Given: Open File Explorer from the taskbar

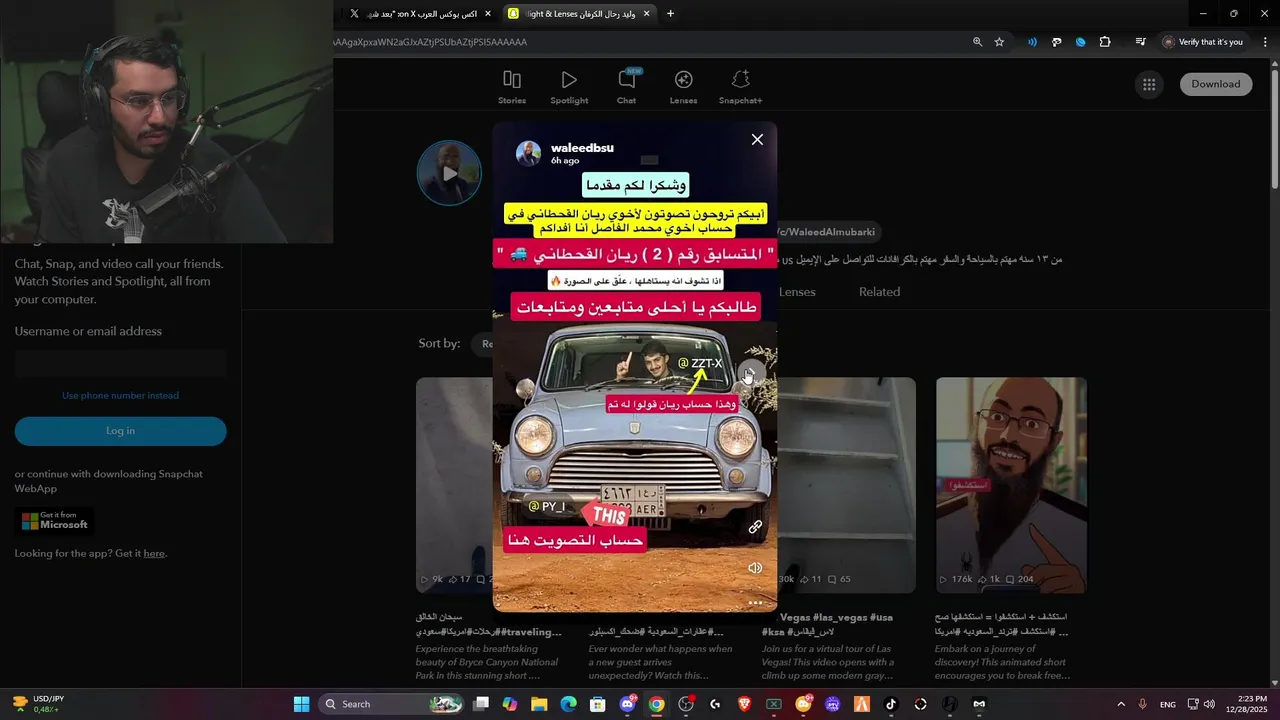Looking at the screenshot, I should point(539,704).
